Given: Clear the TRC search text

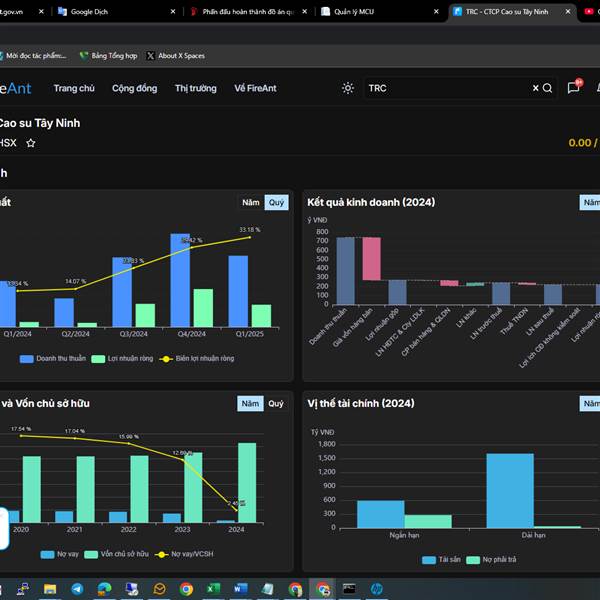Looking at the screenshot, I should [x=535, y=88].
